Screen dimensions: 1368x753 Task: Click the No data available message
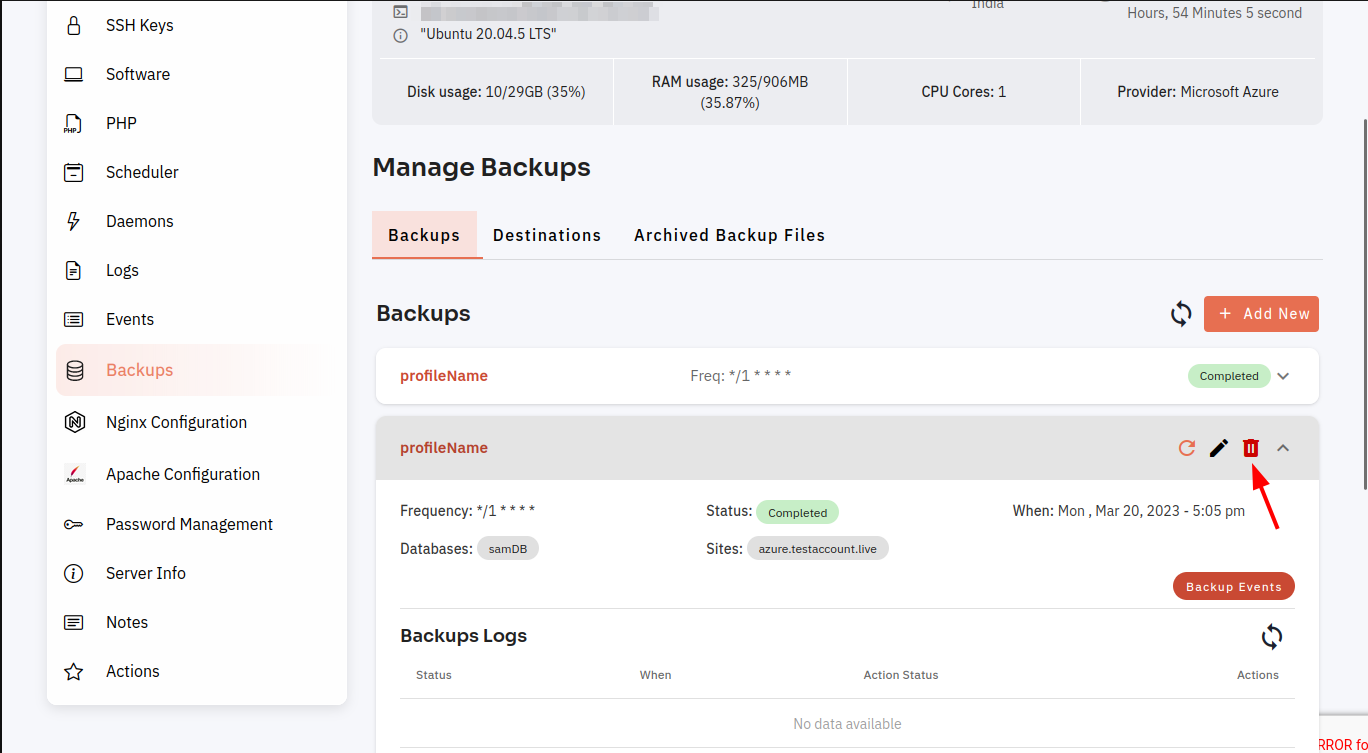click(x=847, y=724)
